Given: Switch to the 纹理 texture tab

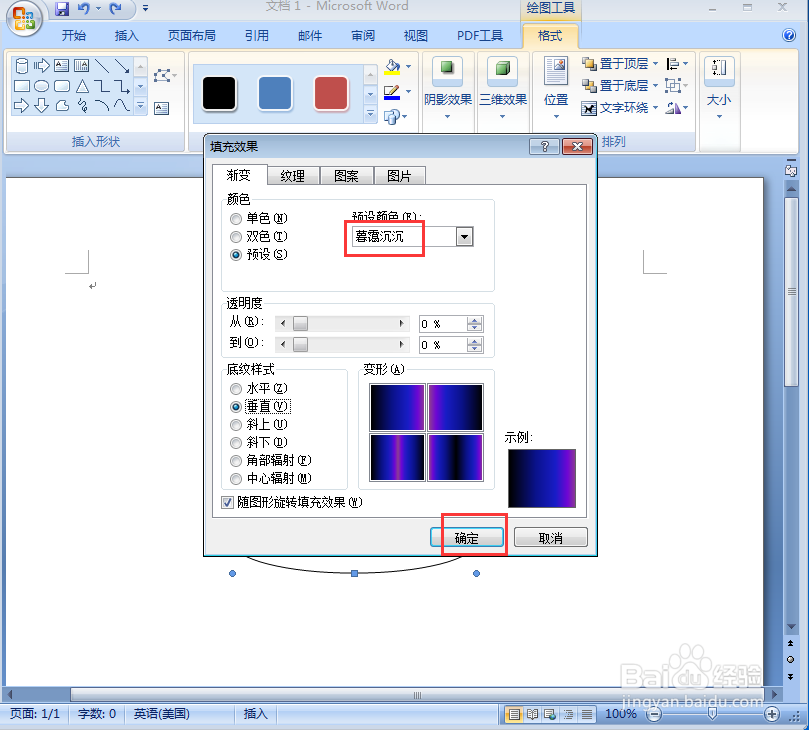Looking at the screenshot, I should point(293,176).
